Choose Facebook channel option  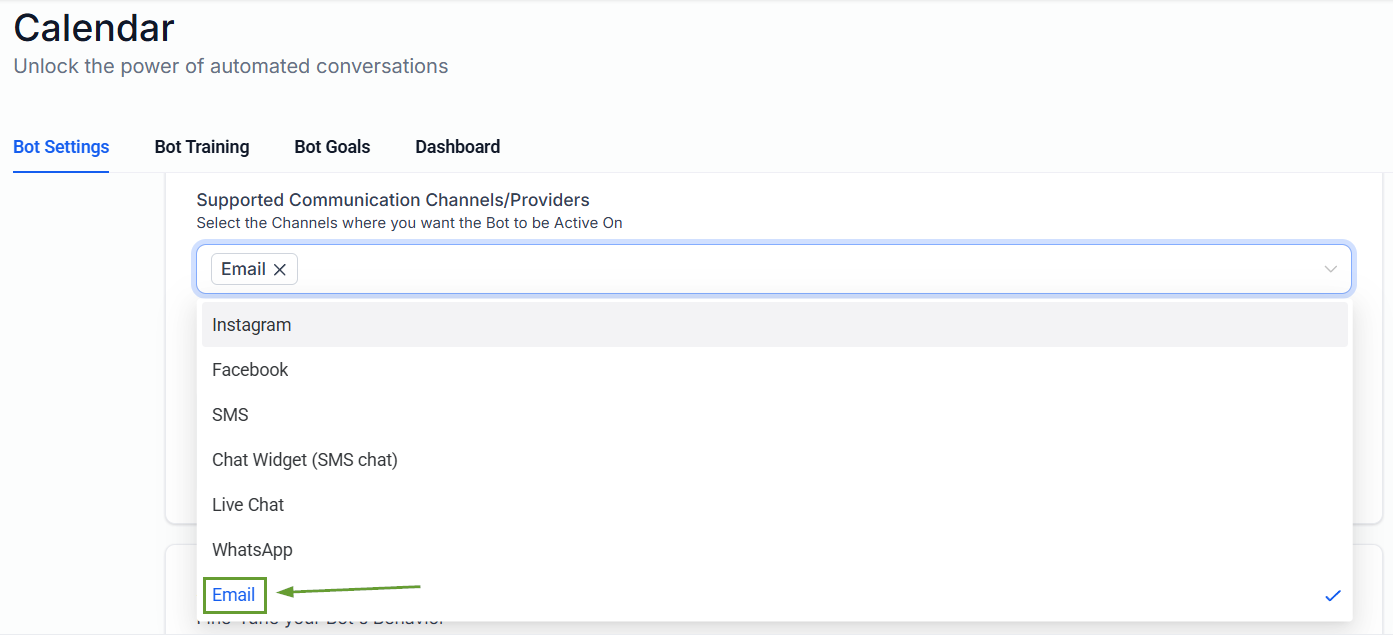coord(250,370)
